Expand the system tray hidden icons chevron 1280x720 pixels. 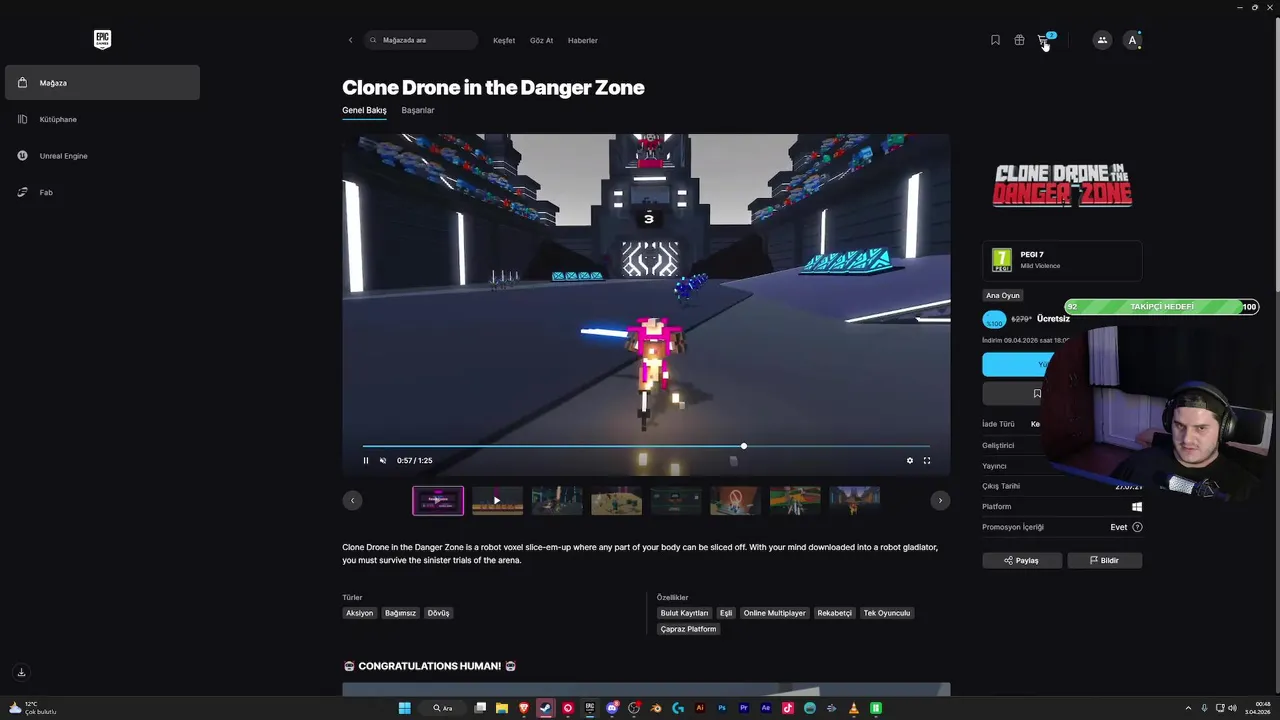click(x=1188, y=708)
